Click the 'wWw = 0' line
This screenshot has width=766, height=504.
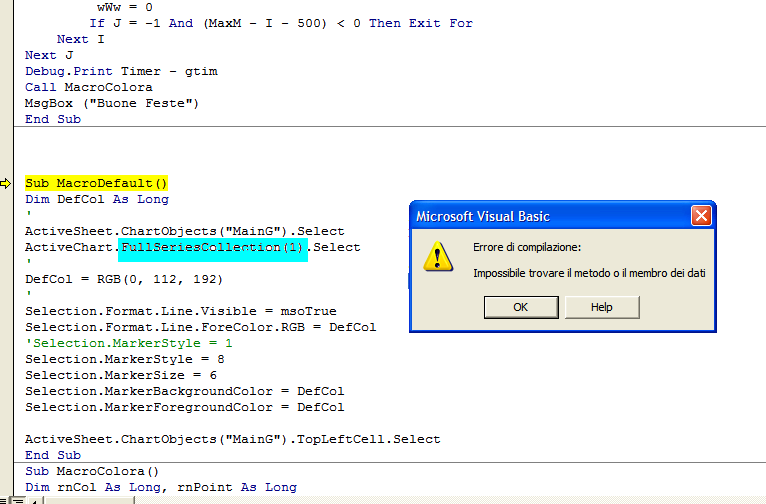click(125, 7)
